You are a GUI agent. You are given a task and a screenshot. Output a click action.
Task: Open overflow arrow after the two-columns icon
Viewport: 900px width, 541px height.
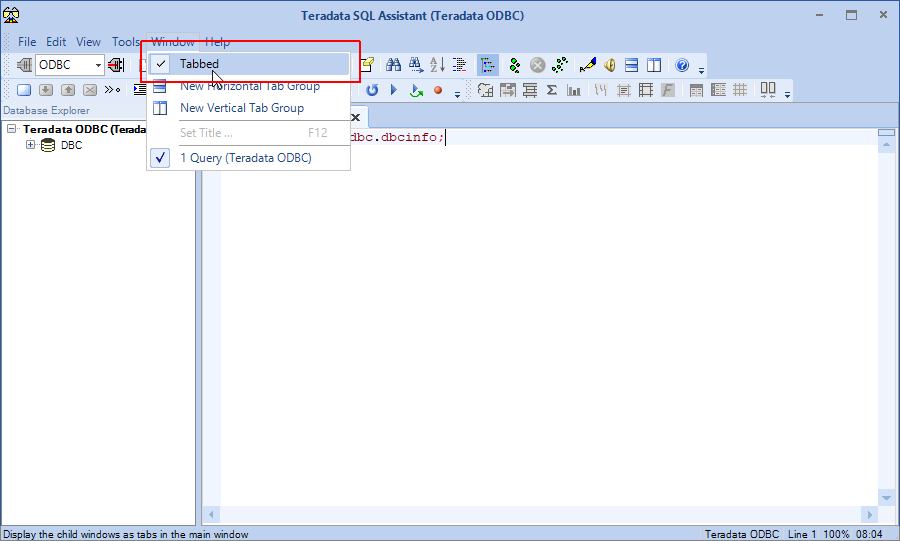point(787,95)
